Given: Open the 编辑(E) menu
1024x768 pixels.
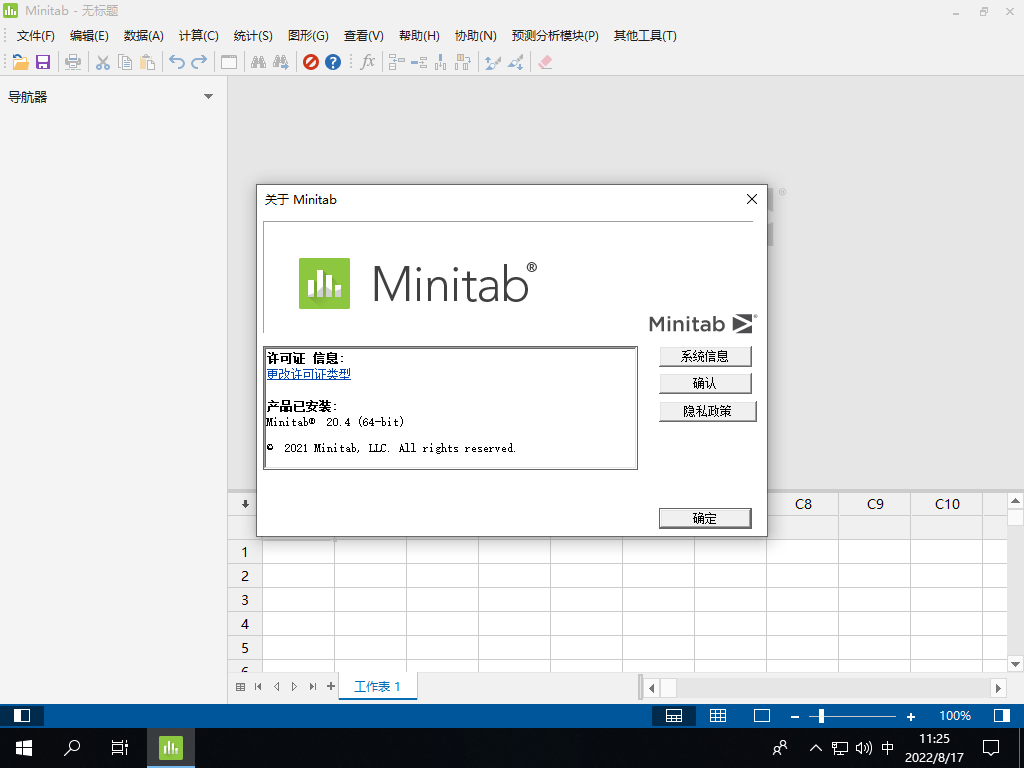Looking at the screenshot, I should click(89, 36).
